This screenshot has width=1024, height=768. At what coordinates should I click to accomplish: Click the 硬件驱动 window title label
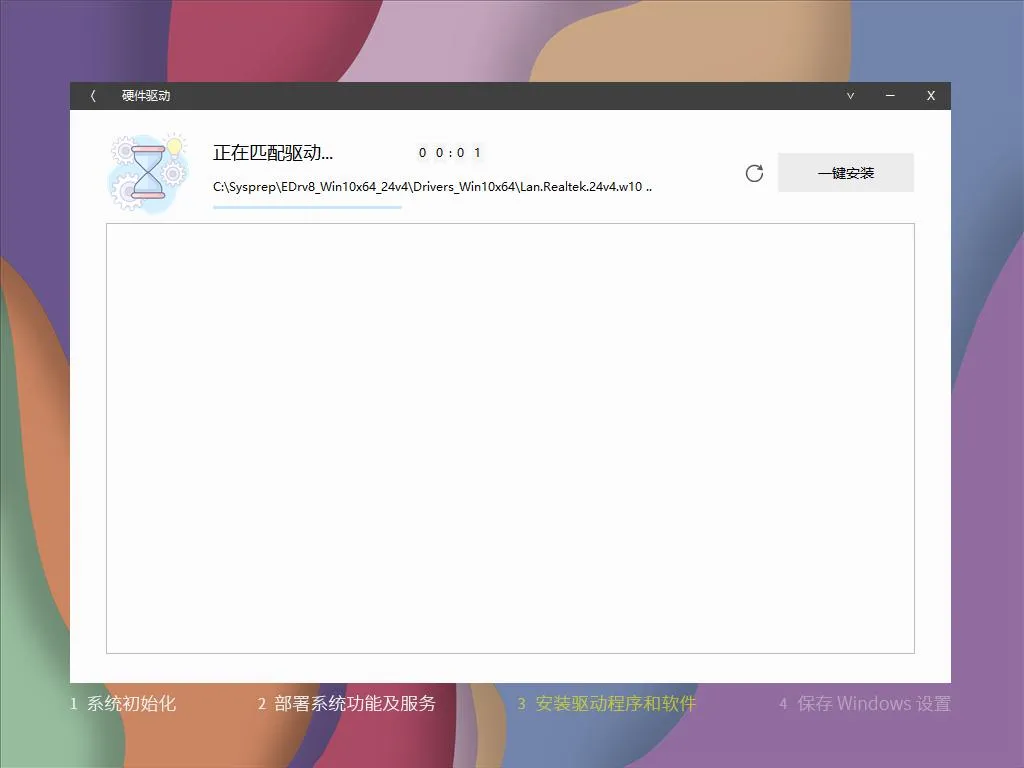(x=146, y=95)
